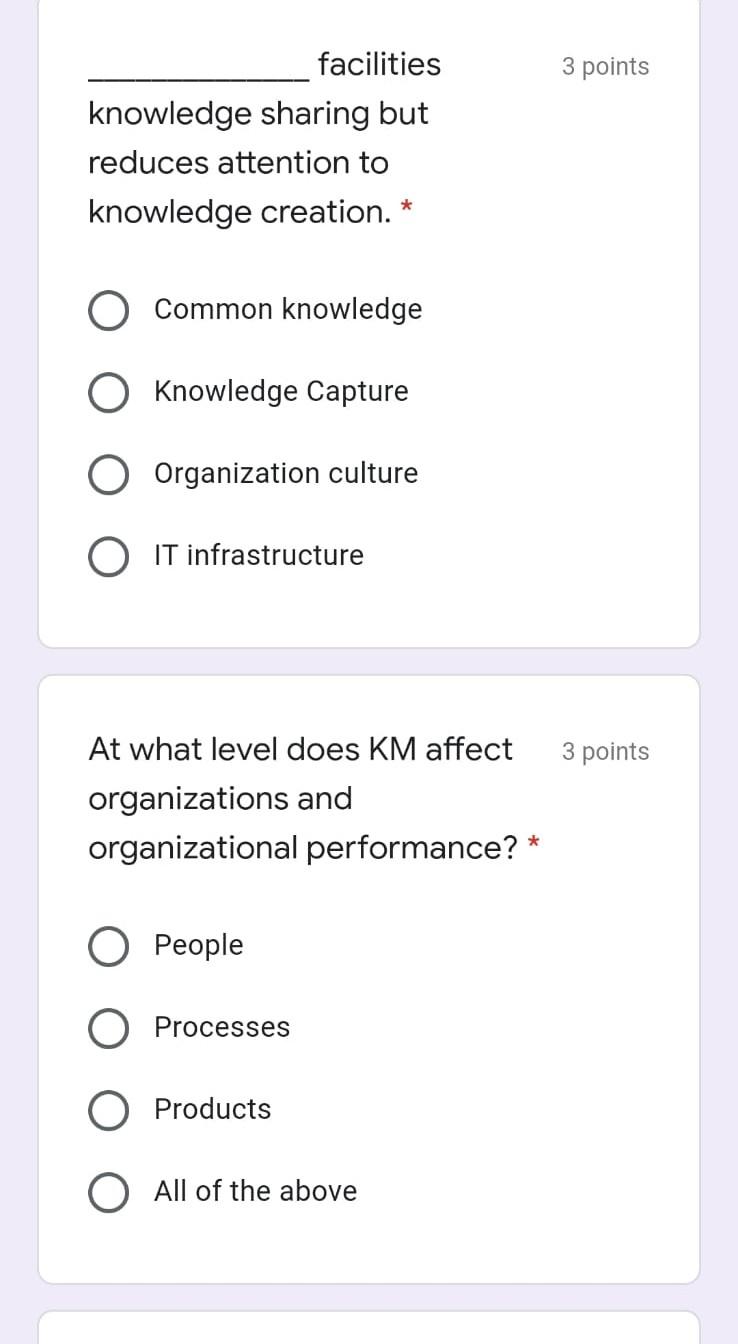Screen dimensions: 738x1344
Task: Click the Common knowledge label text
Action: 288,309
